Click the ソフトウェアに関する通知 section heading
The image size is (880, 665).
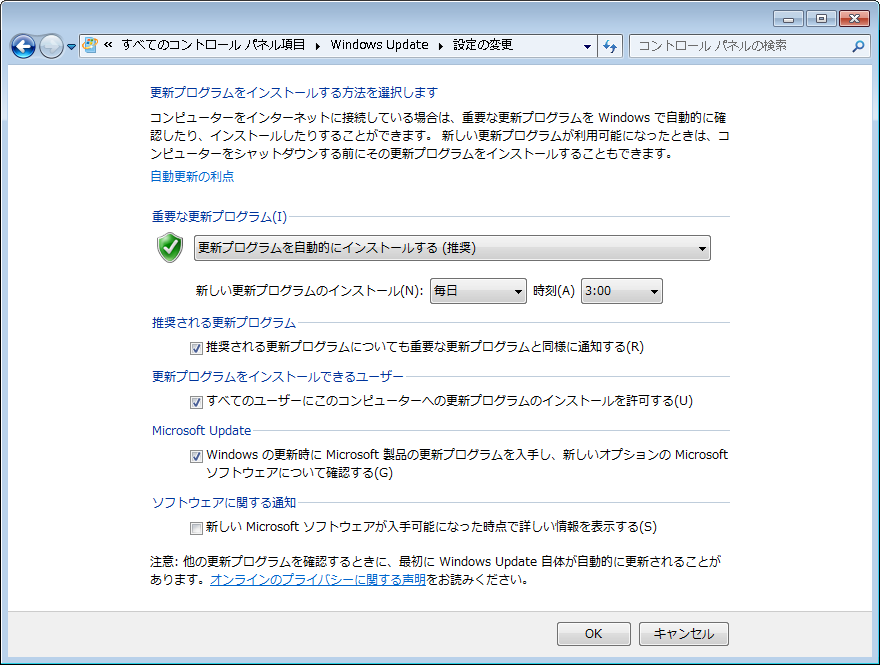224,502
